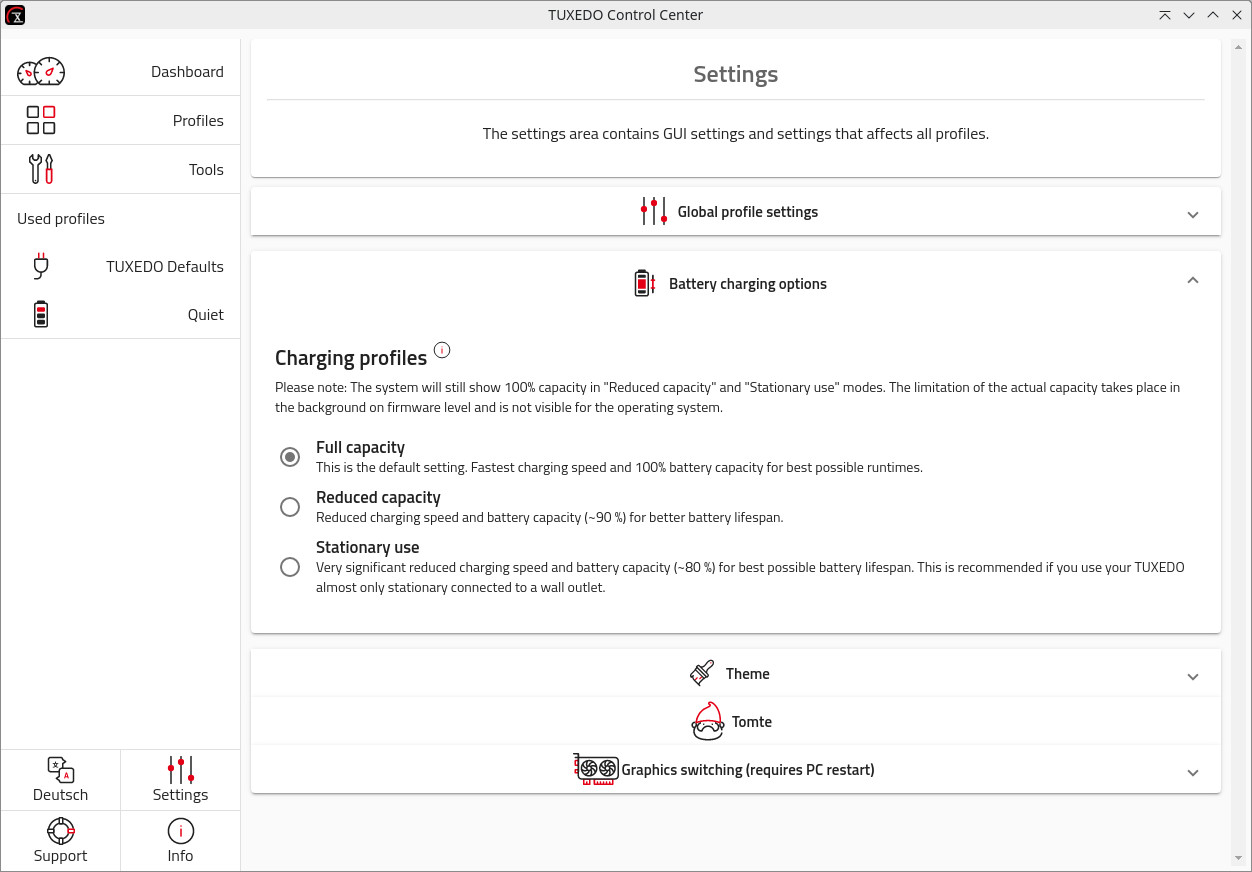
Task: Click the Theme title text
Action: (748, 674)
